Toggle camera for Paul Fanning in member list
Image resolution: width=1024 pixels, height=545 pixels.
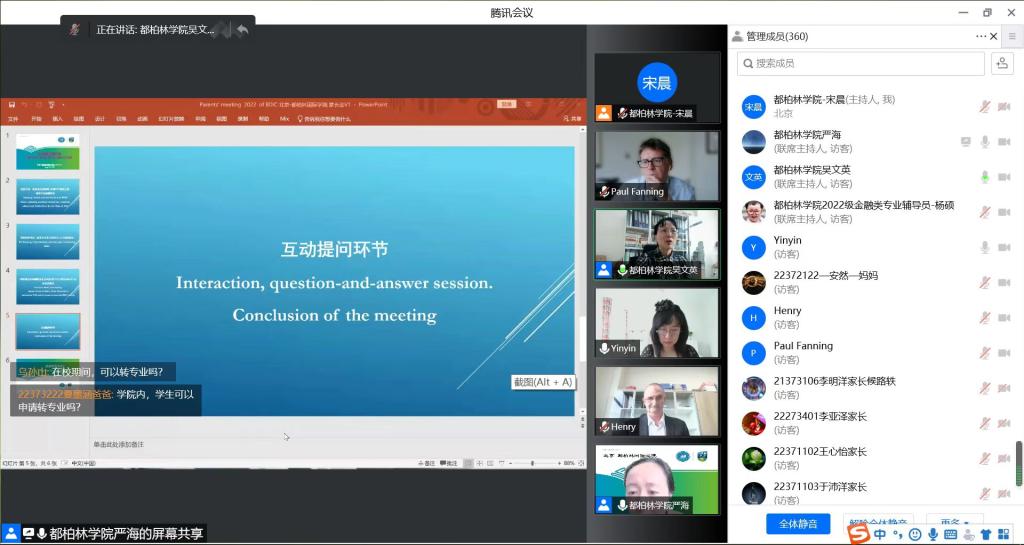[1003, 353]
